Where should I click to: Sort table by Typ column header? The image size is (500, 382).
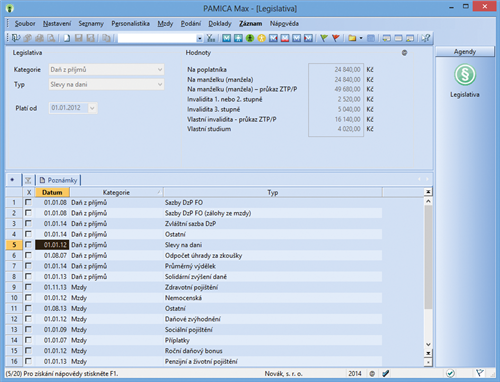pos(273,192)
